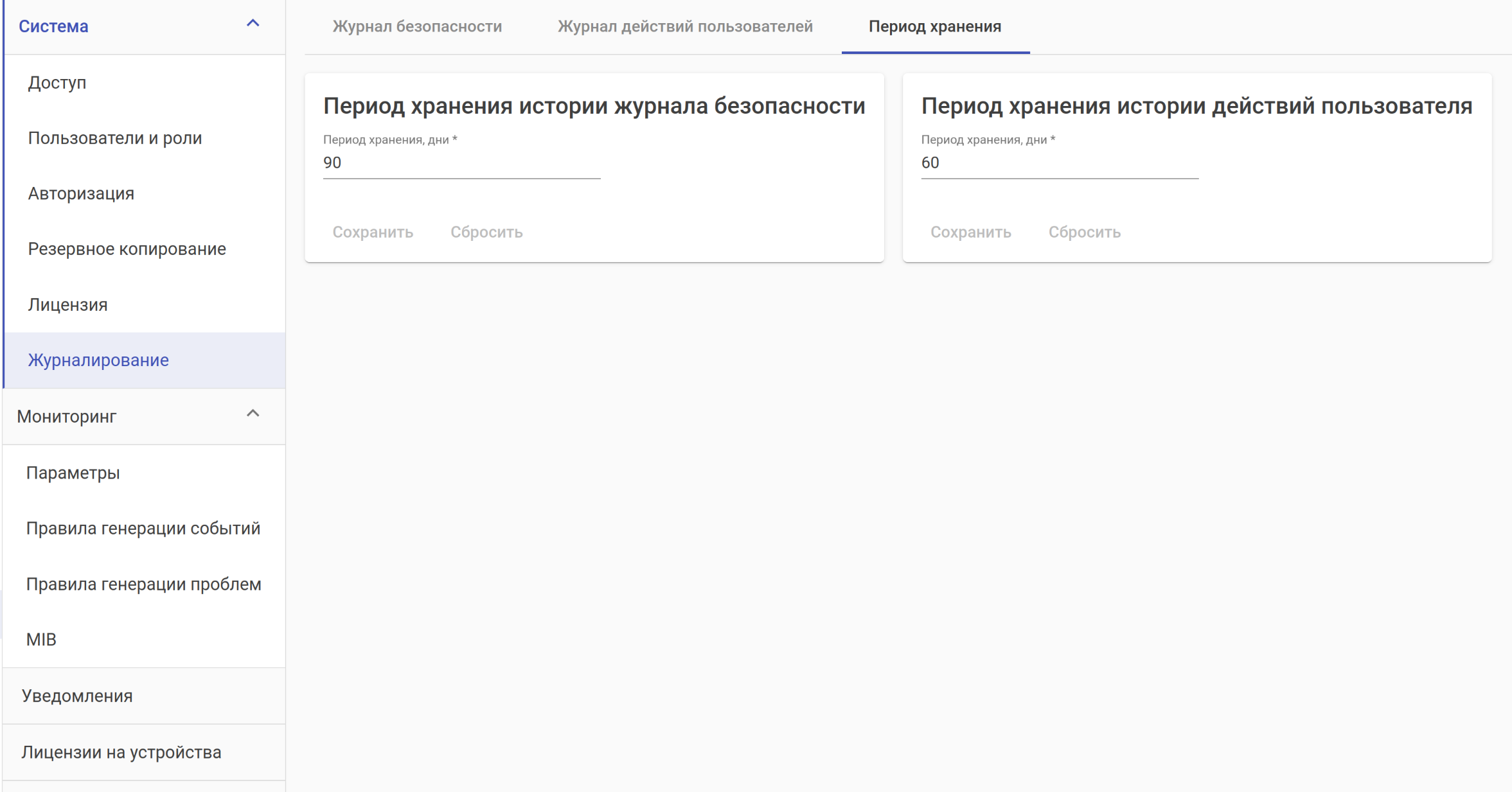Open Параметры under Мониторинг
The height and width of the screenshot is (792, 1512).
point(73,473)
